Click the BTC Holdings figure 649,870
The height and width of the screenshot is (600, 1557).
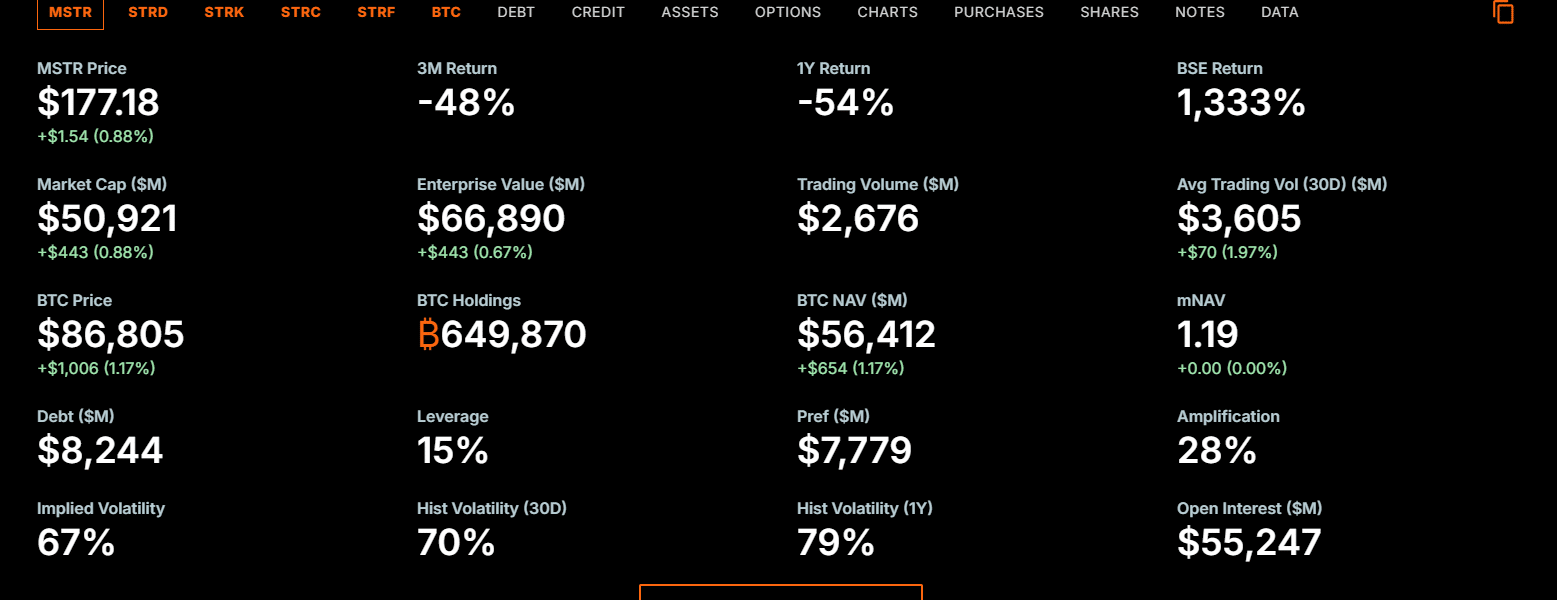[x=513, y=334]
